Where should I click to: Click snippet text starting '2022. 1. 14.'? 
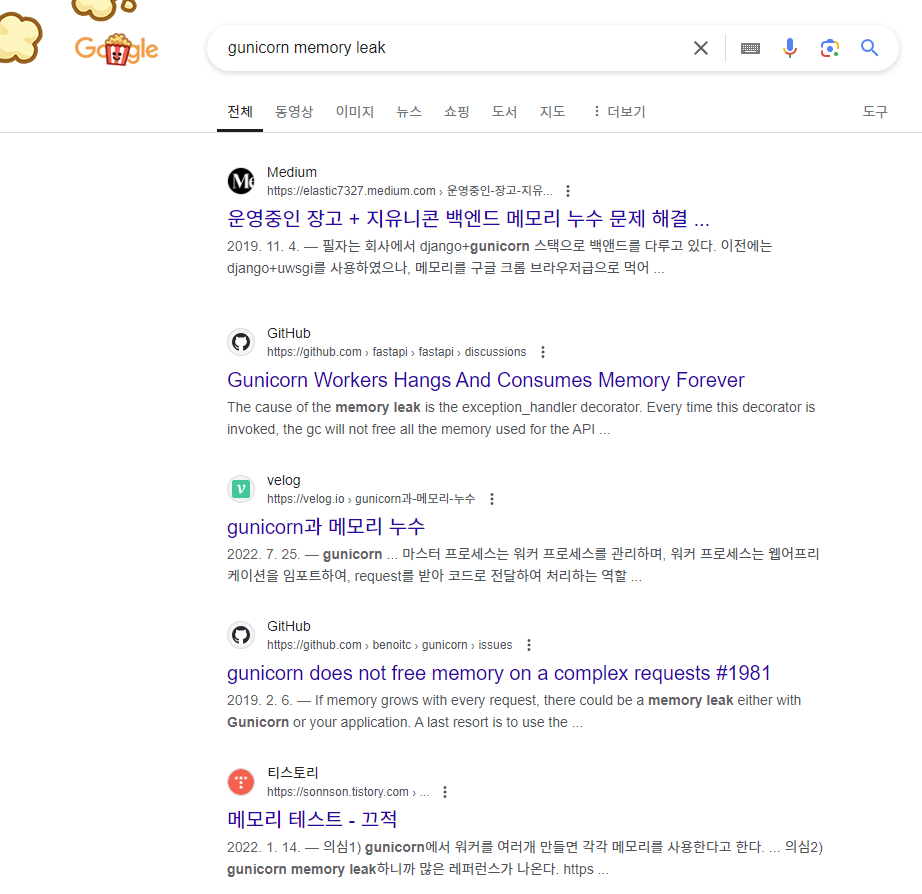tap(525, 858)
